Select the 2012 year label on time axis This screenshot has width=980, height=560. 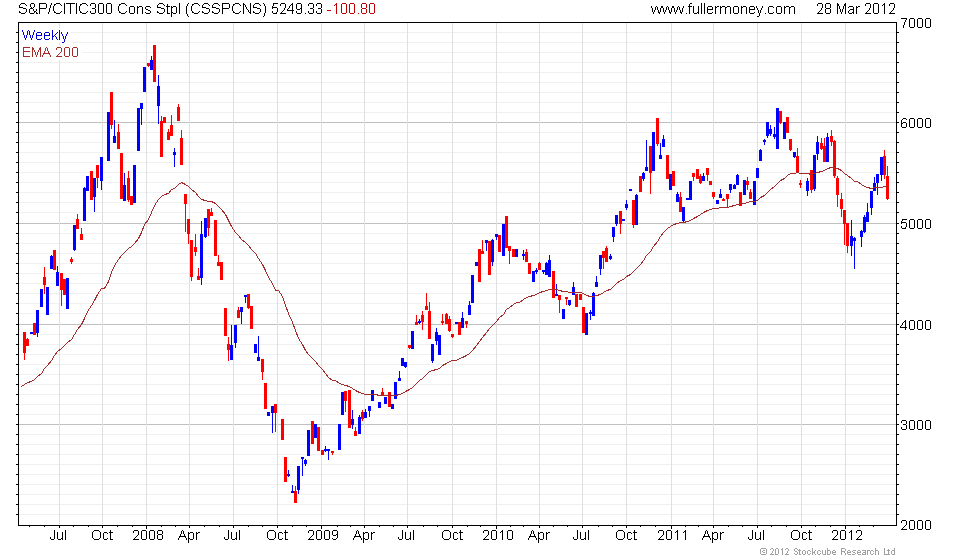point(847,536)
